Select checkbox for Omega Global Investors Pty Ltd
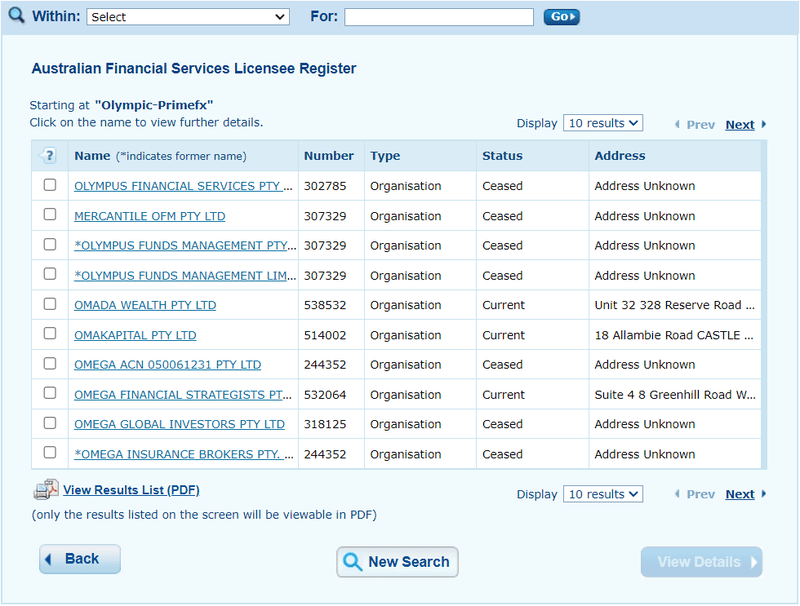 [x=50, y=423]
